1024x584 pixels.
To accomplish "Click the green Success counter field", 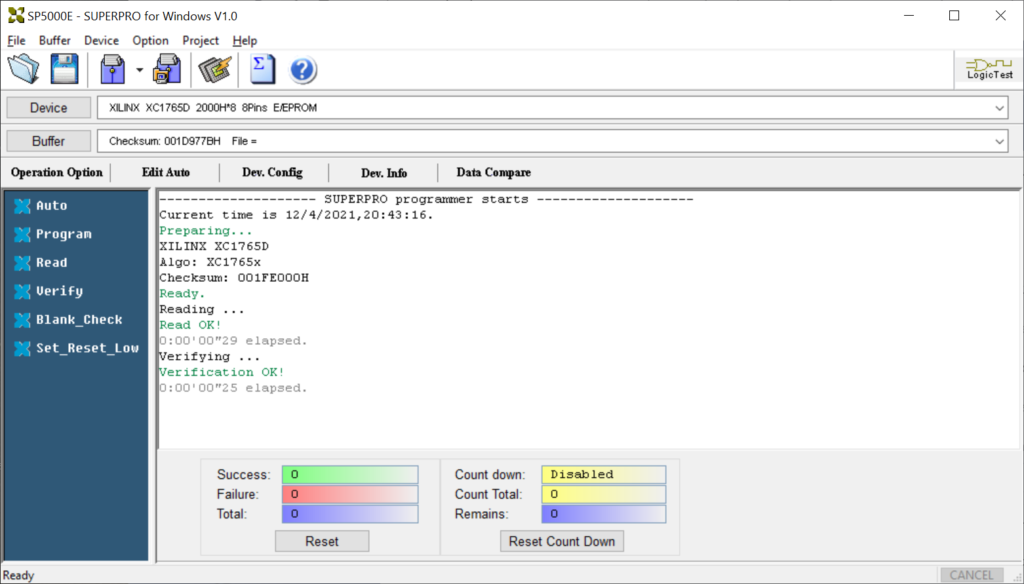I will click(350, 474).
